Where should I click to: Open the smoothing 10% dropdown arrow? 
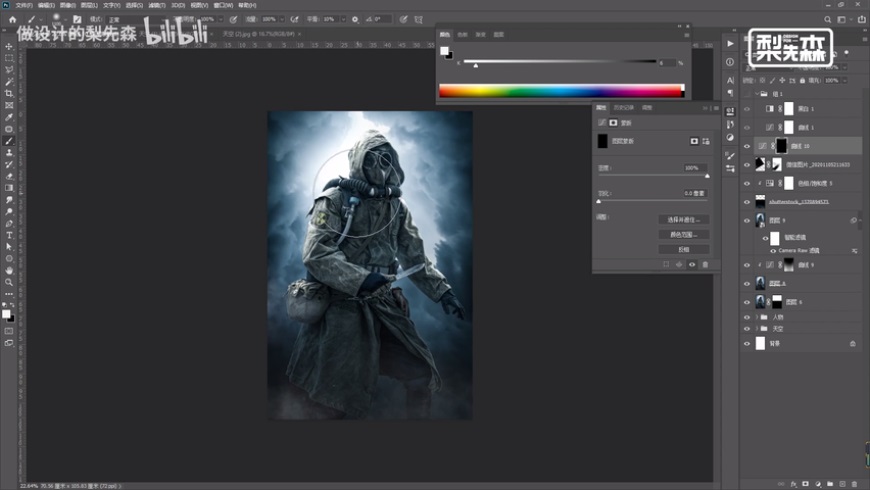coord(343,19)
